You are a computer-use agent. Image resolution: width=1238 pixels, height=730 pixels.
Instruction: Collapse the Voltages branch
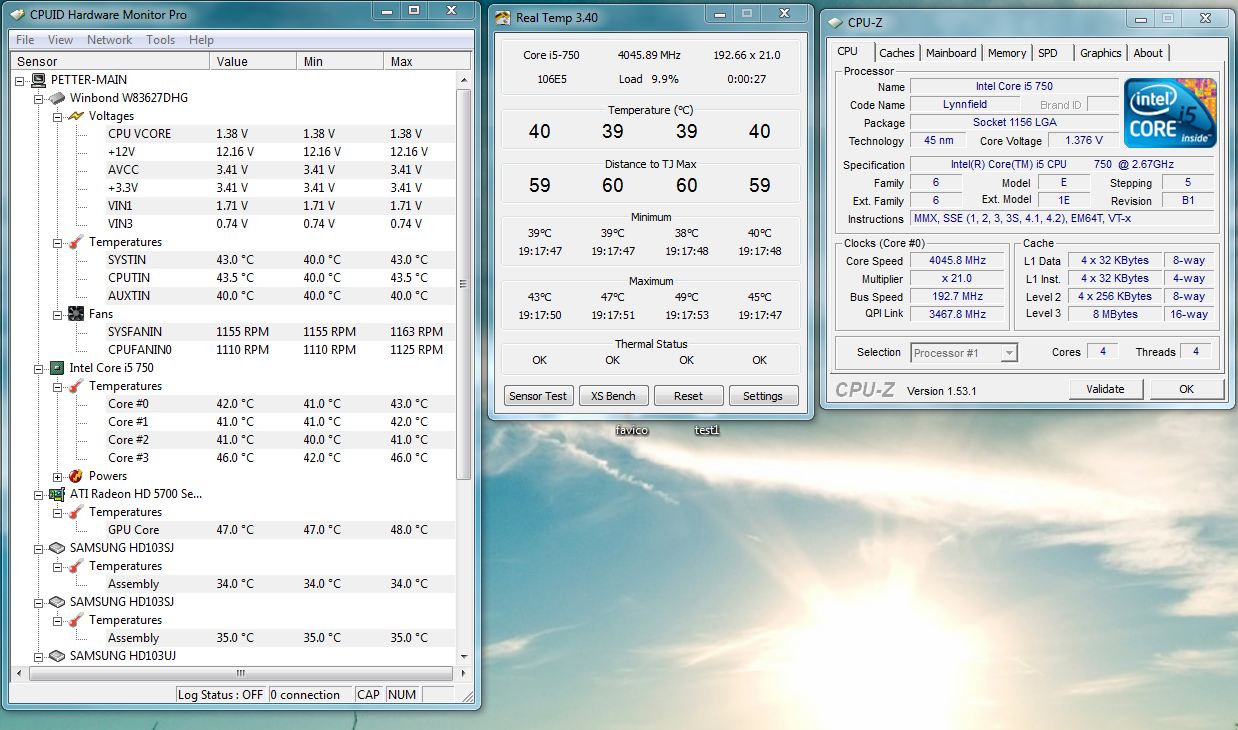point(58,116)
